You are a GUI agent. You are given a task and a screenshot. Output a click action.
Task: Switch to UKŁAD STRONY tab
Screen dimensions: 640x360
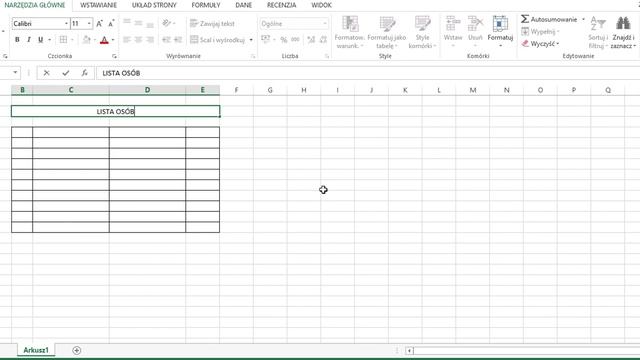[x=154, y=5]
